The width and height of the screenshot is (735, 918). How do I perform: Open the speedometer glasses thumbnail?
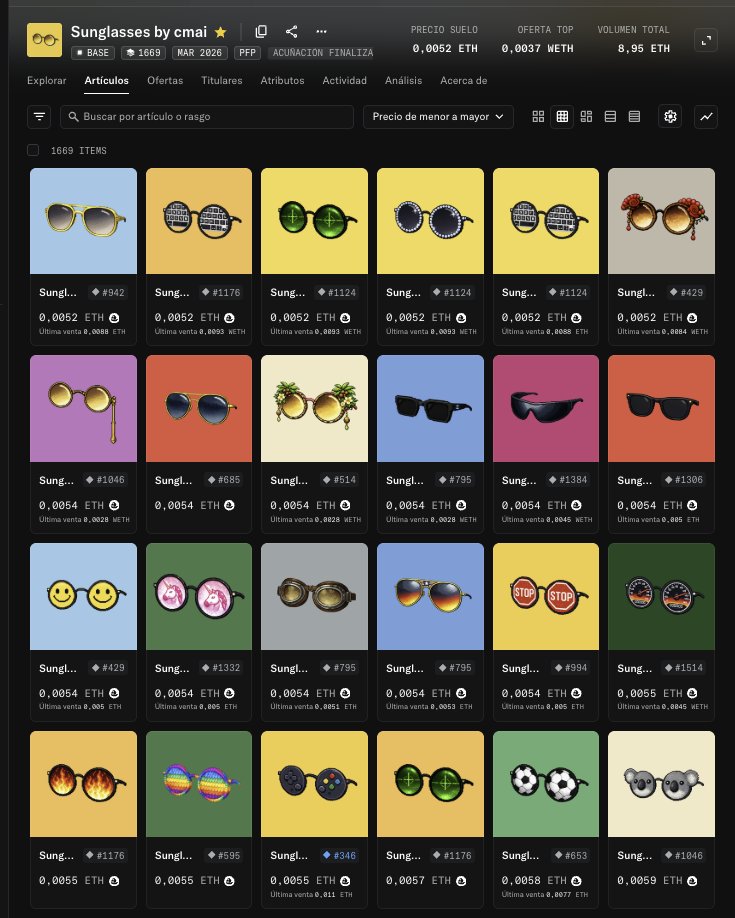coord(662,597)
